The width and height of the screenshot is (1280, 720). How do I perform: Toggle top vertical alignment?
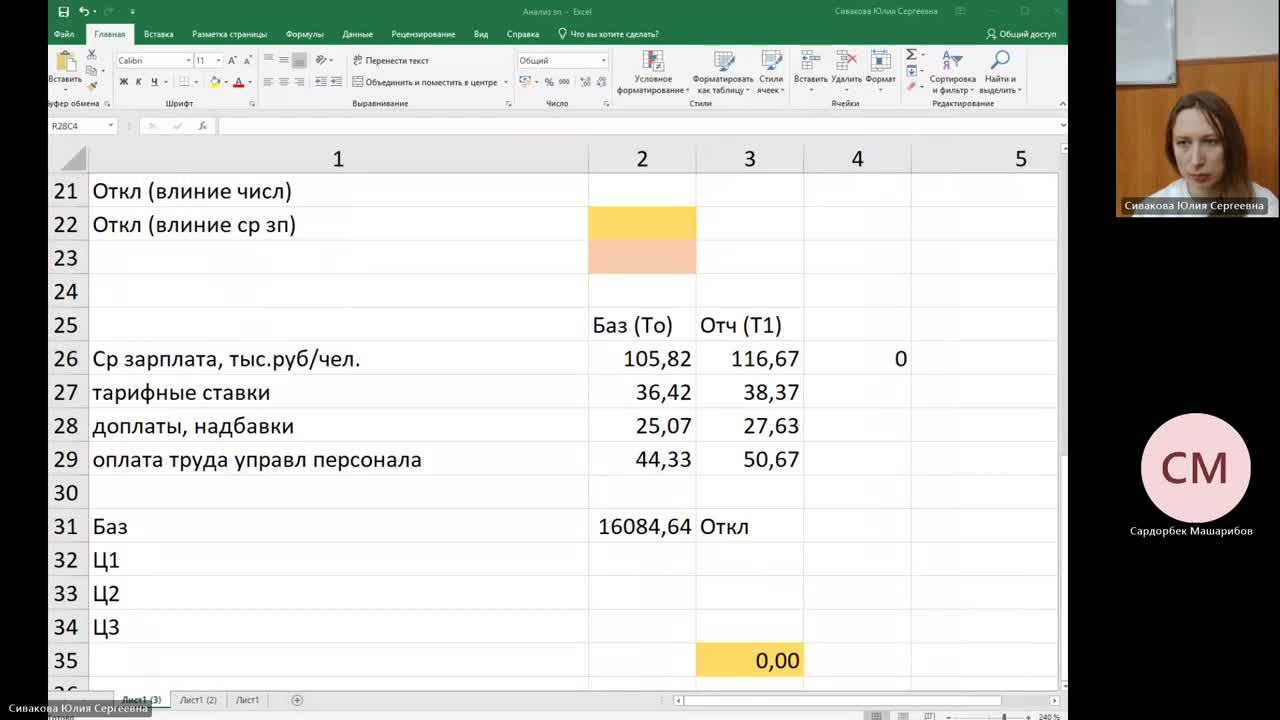click(268, 60)
